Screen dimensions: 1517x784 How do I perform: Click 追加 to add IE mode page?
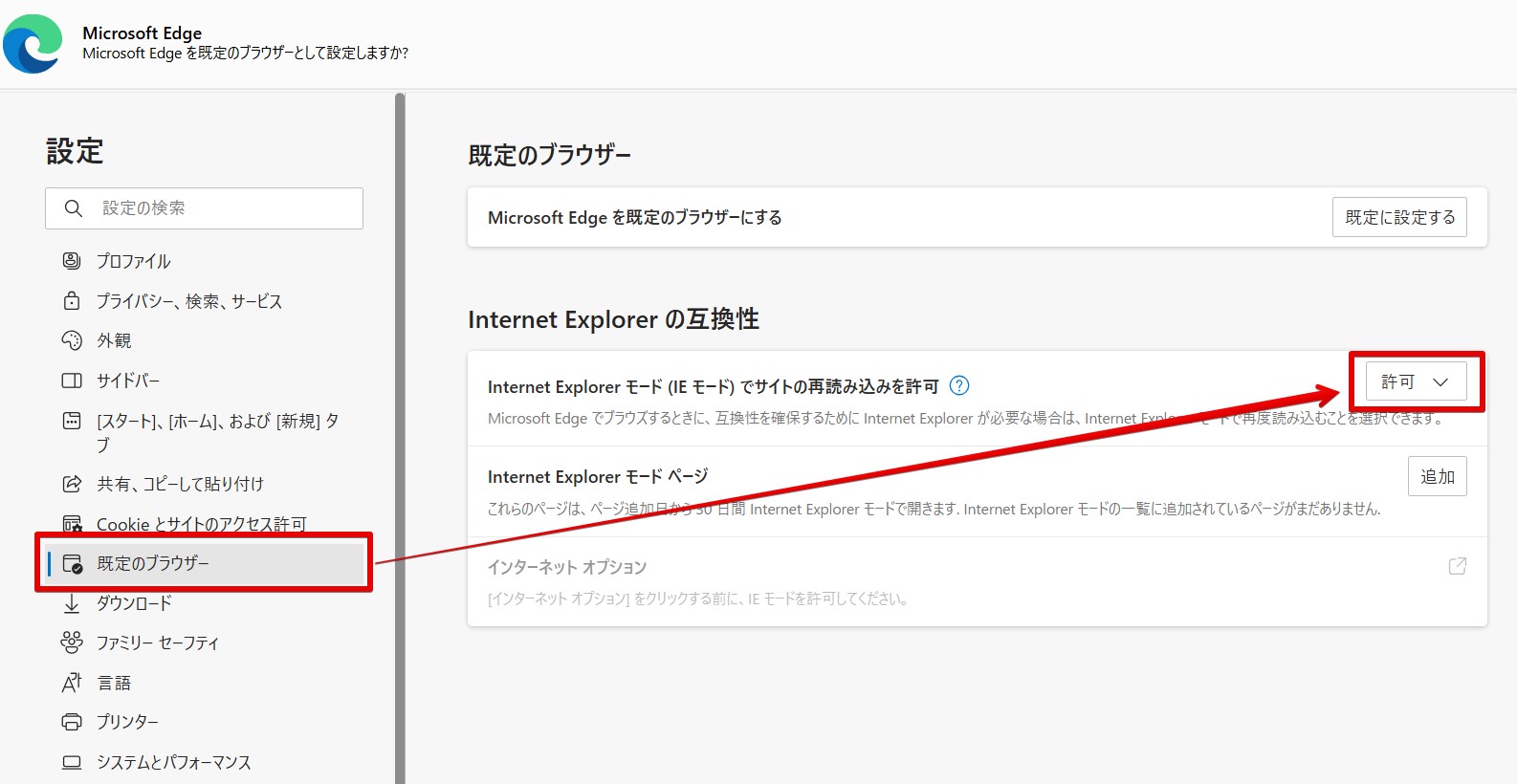(x=1437, y=476)
